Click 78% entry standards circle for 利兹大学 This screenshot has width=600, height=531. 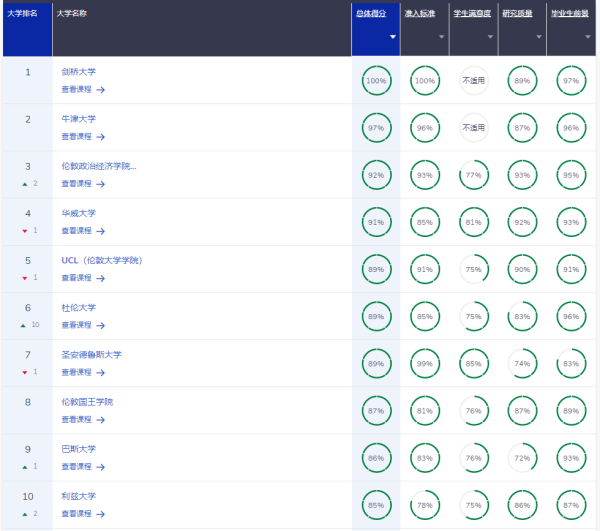425,505
